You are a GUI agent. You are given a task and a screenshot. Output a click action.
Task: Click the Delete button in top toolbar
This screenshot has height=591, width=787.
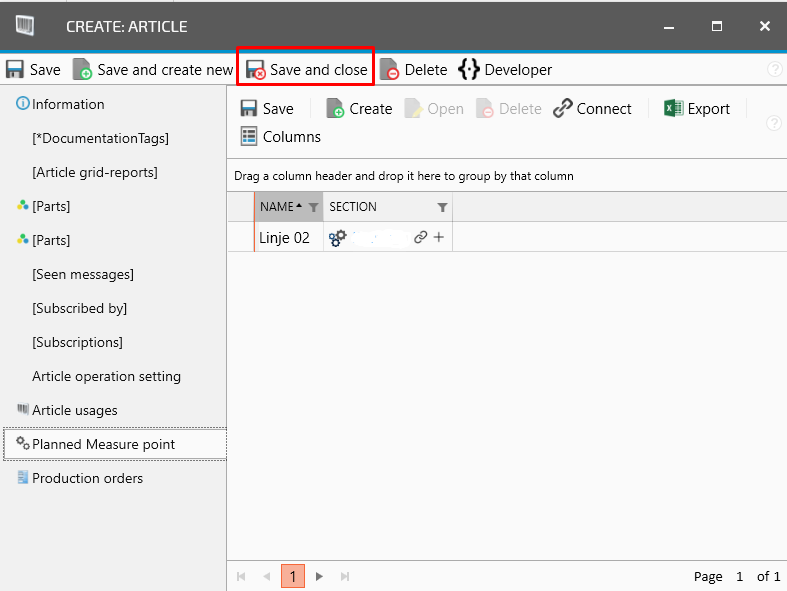point(414,70)
